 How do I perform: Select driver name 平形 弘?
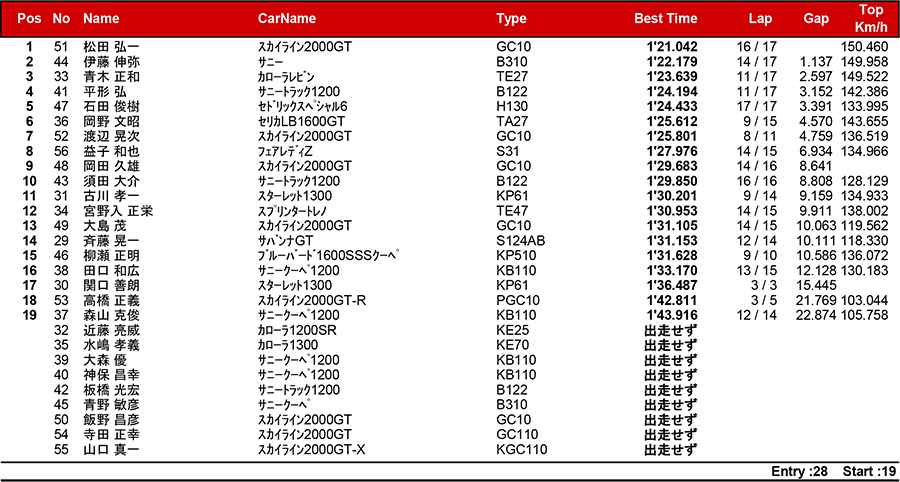[x=105, y=92]
